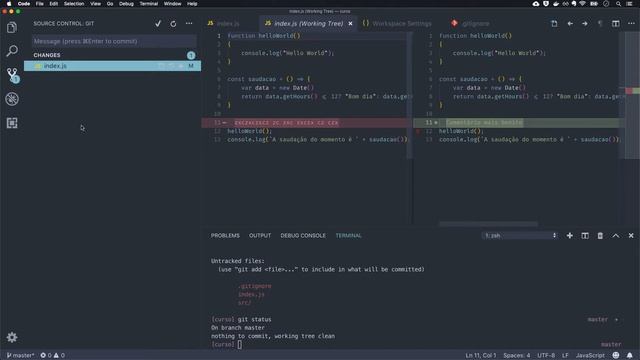This screenshot has height=360, width=640.
Task: Open Source Control view in activity bar
Action: [12, 75]
